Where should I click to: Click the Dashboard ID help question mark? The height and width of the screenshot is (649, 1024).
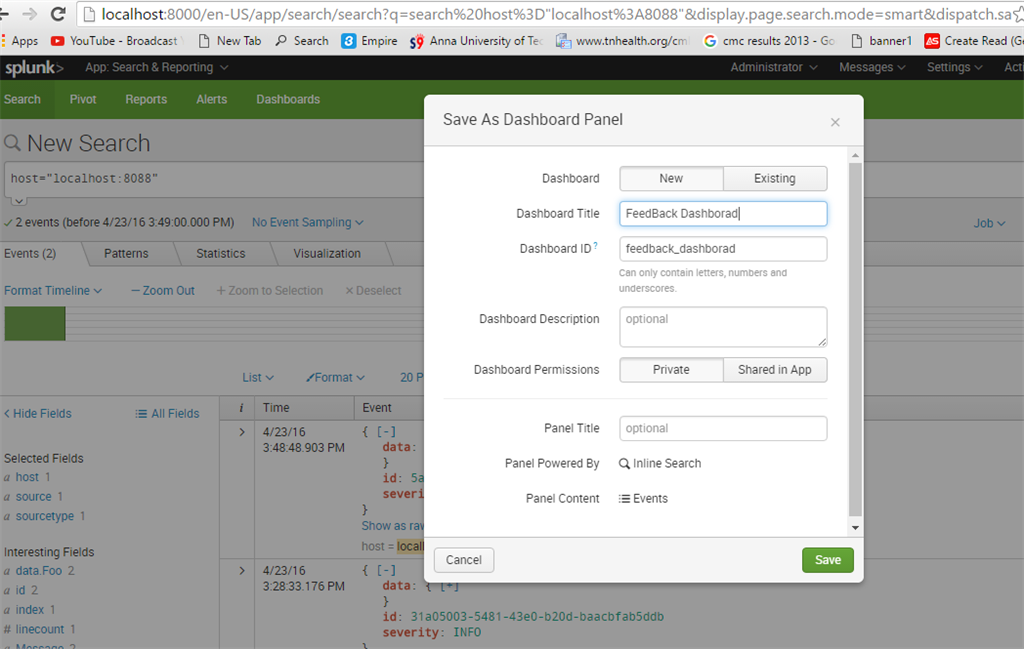tap(596, 245)
